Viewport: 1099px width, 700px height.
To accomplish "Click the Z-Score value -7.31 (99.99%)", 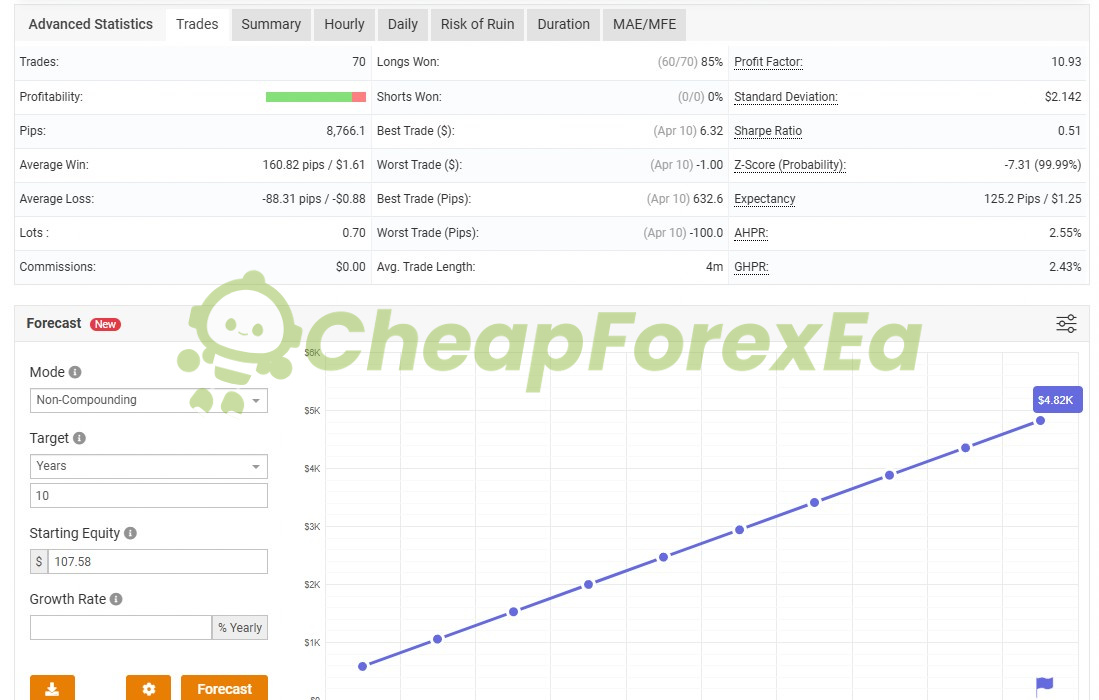I will [1043, 165].
